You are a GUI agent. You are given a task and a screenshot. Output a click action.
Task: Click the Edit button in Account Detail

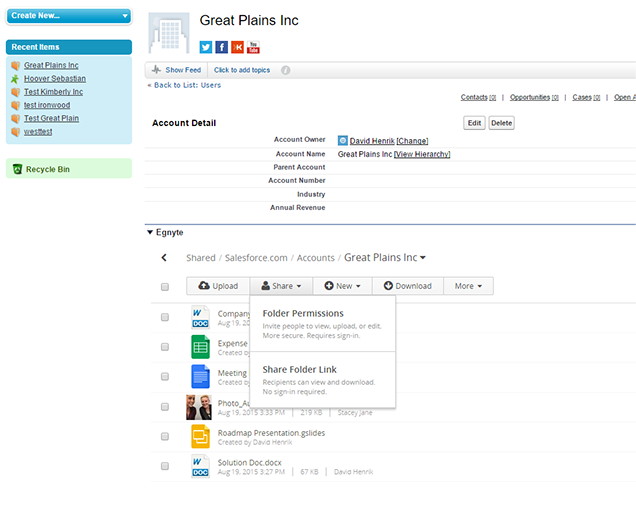click(474, 123)
